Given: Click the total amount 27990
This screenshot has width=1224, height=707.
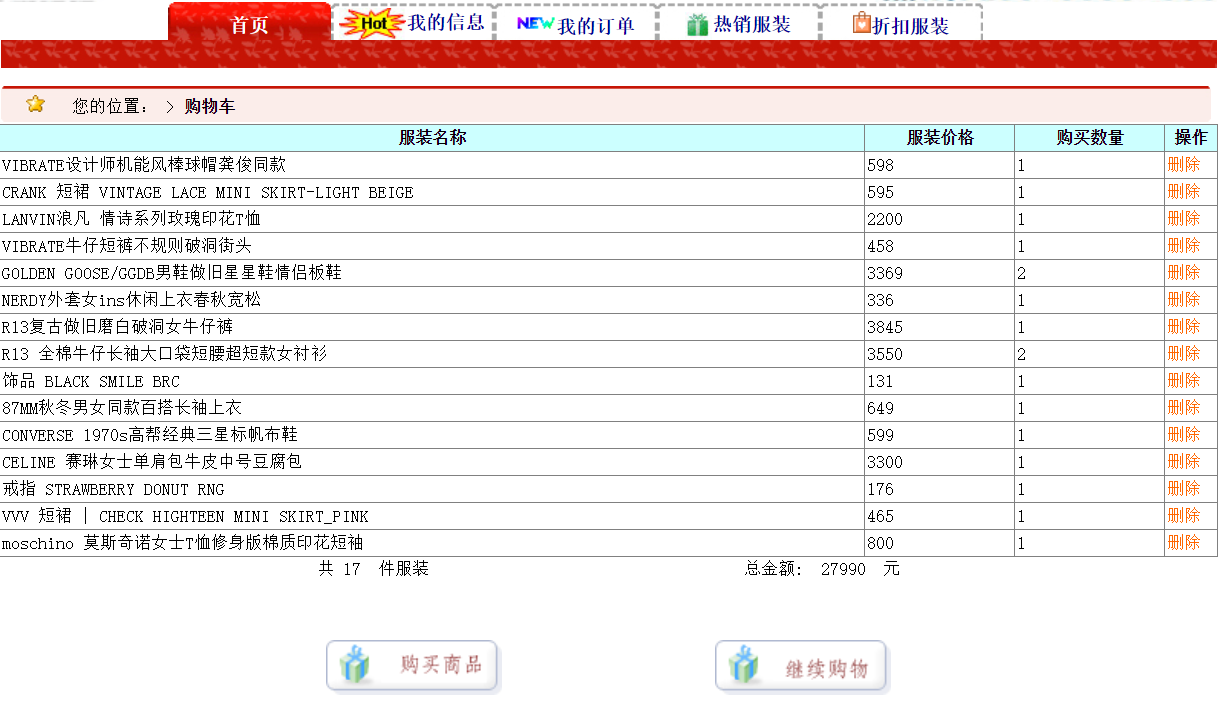Looking at the screenshot, I should coord(843,569).
